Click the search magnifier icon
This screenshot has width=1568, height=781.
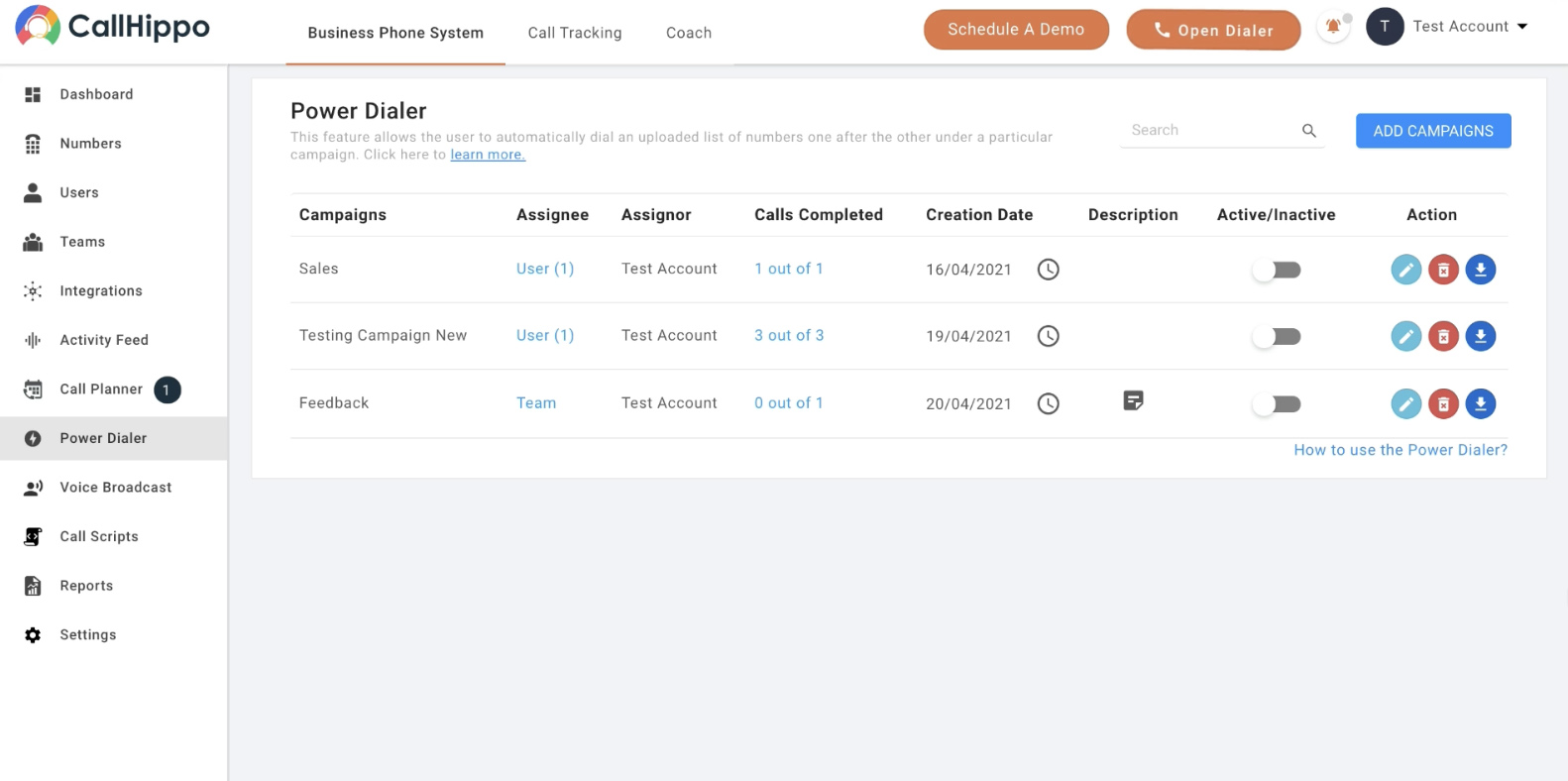1308,131
